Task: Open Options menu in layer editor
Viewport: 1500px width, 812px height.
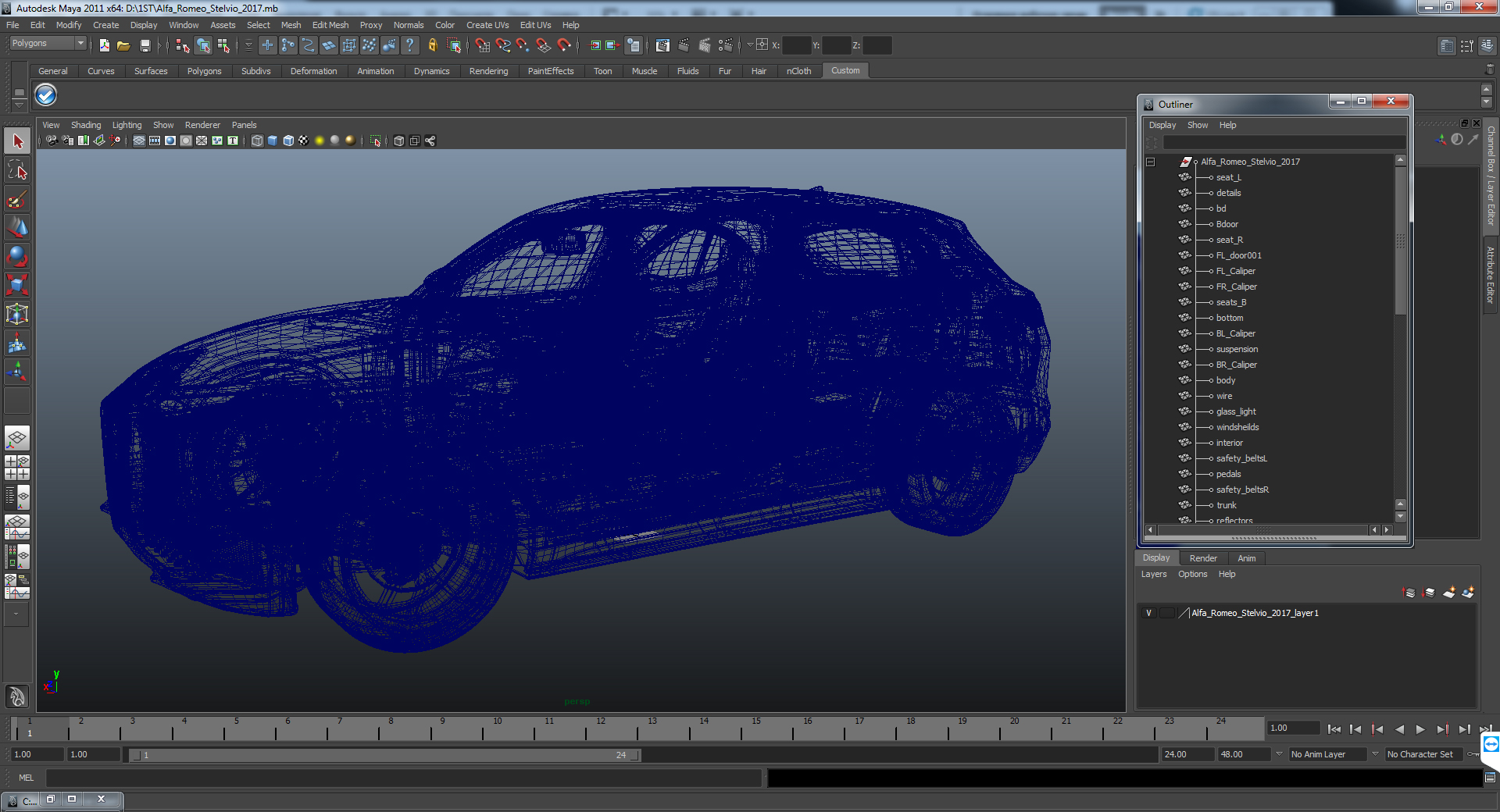Action: (1193, 574)
